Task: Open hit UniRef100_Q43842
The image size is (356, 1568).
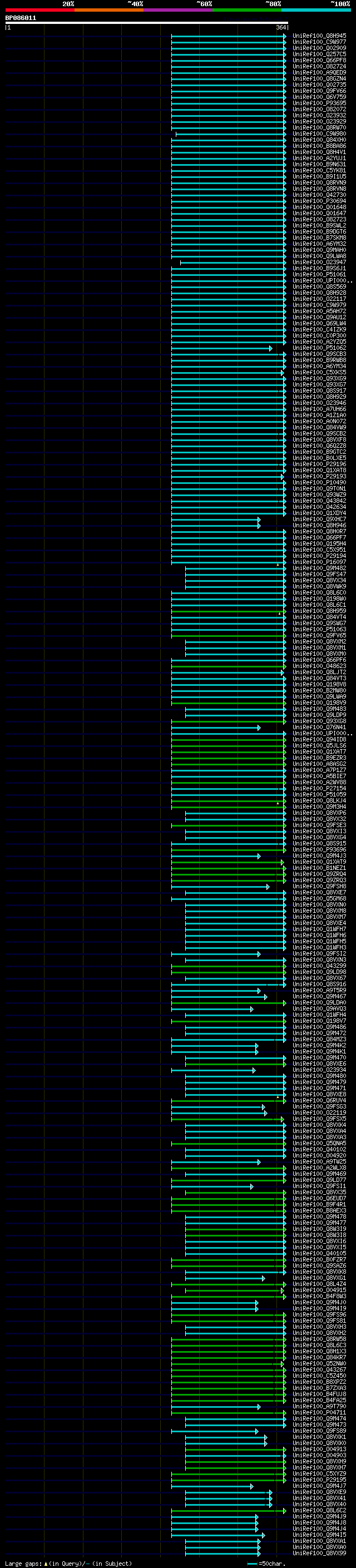Action: 319,501
